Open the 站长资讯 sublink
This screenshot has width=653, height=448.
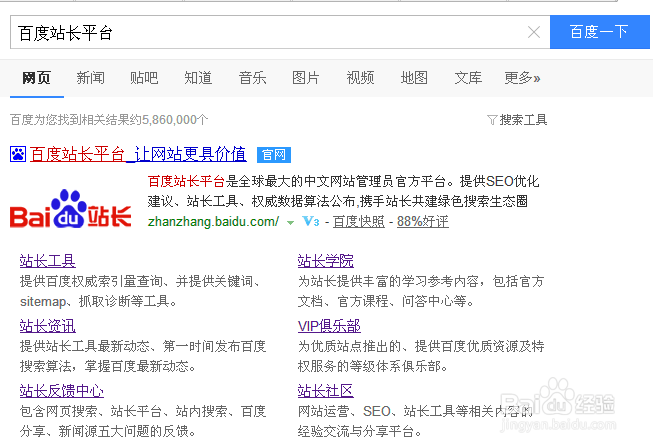click(x=47, y=326)
